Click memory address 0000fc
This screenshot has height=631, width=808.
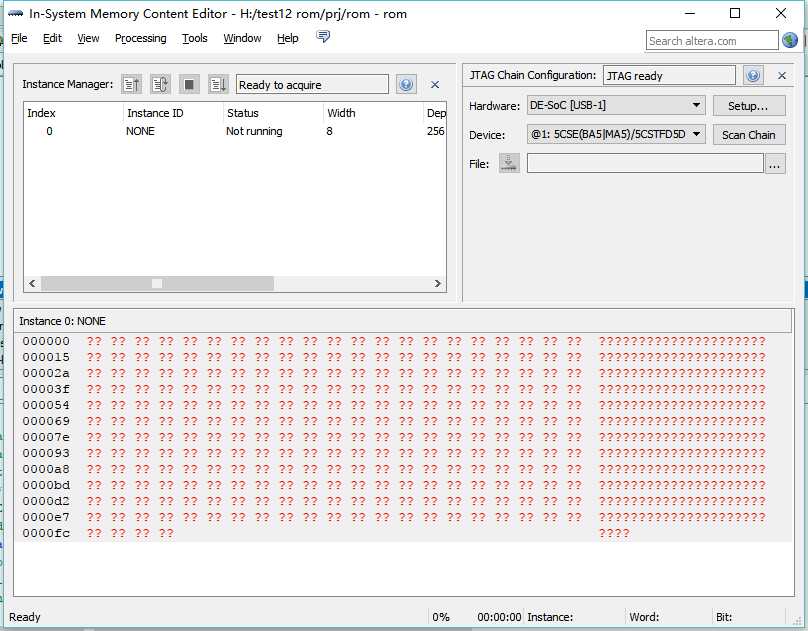pyautogui.click(x=46, y=533)
